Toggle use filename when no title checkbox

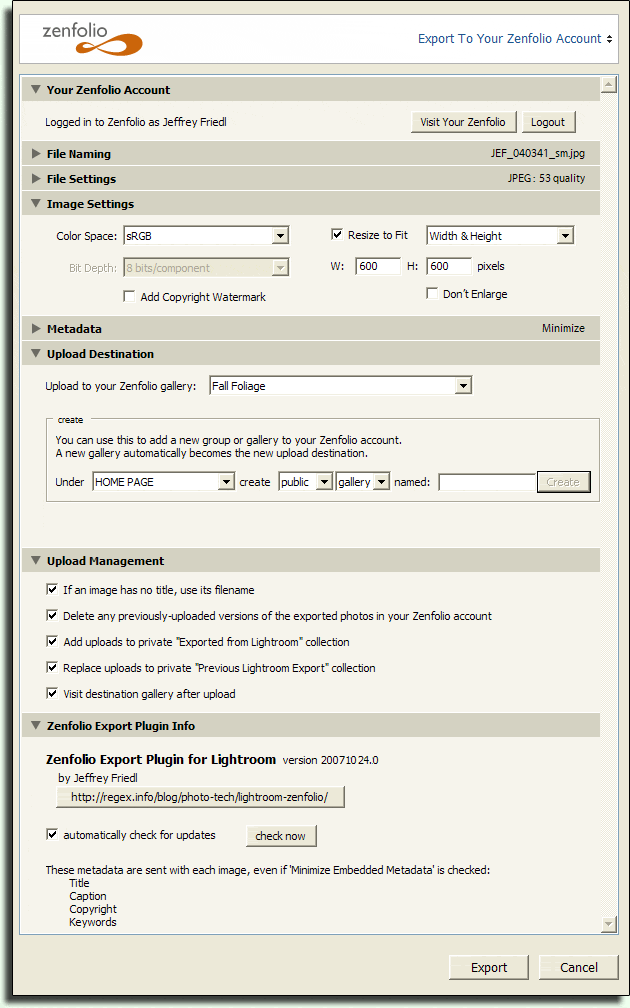[x=52, y=589]
